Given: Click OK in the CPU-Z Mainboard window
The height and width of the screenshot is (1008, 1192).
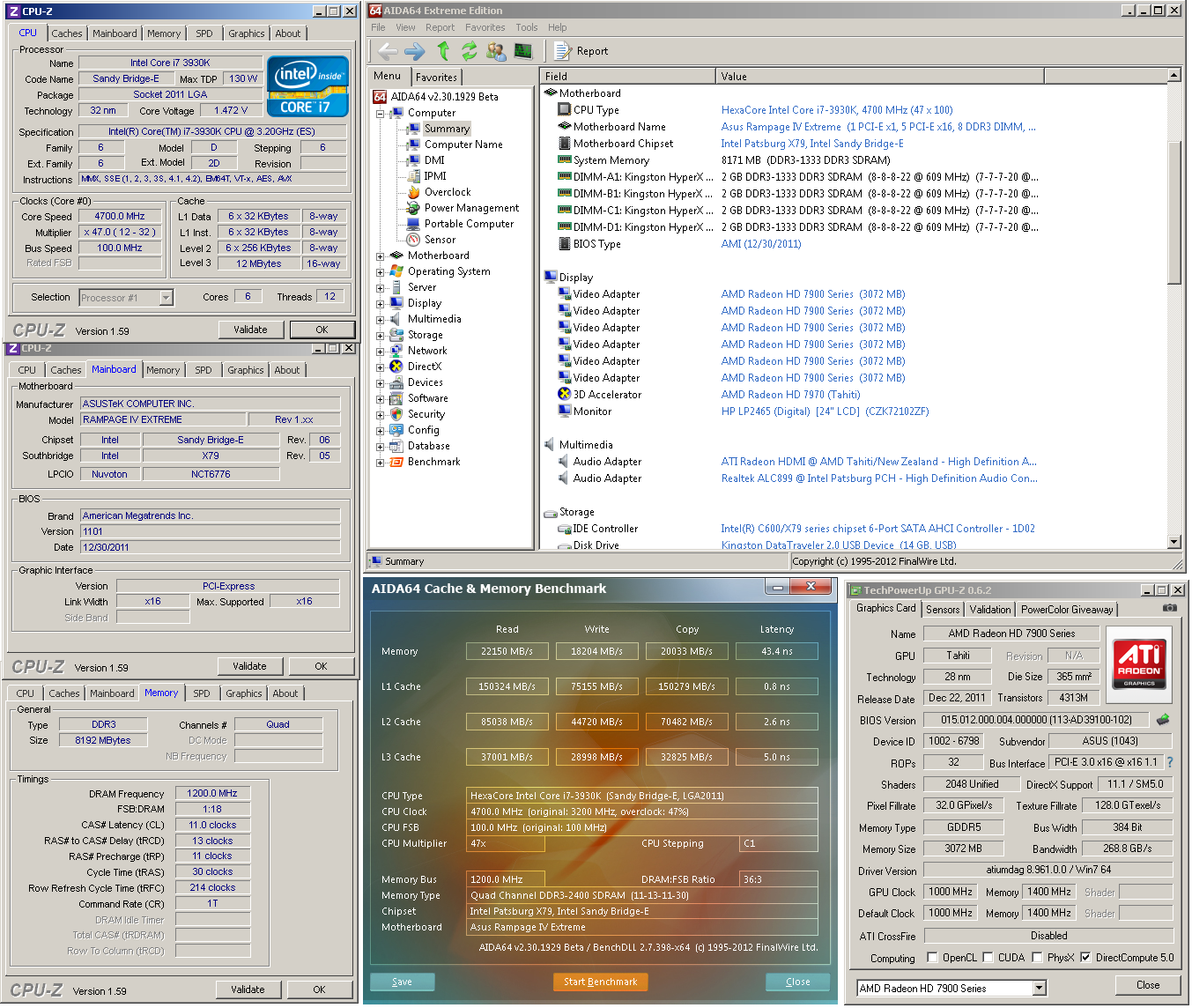Looking at the screenshot, I should 321,666.
